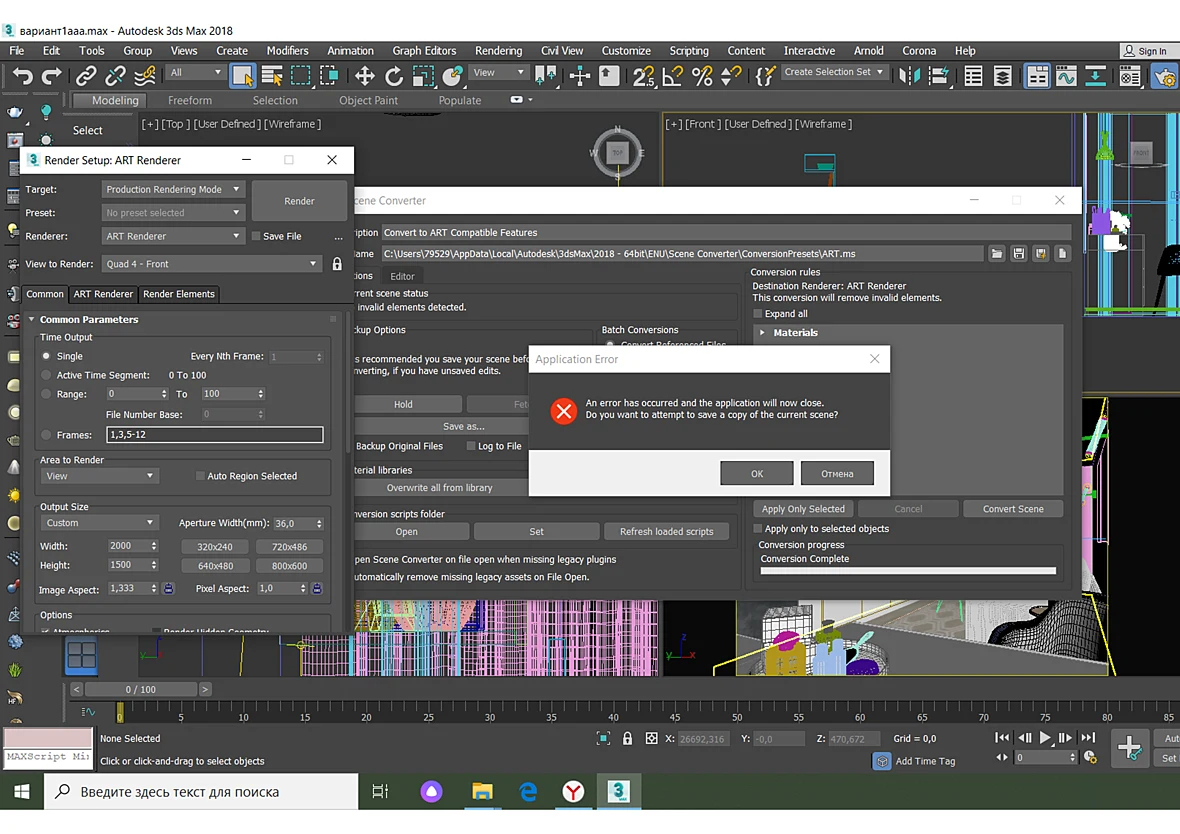Check the Expand all checkbox
The width and height of the screenshot is (1180, 834).
758,314
